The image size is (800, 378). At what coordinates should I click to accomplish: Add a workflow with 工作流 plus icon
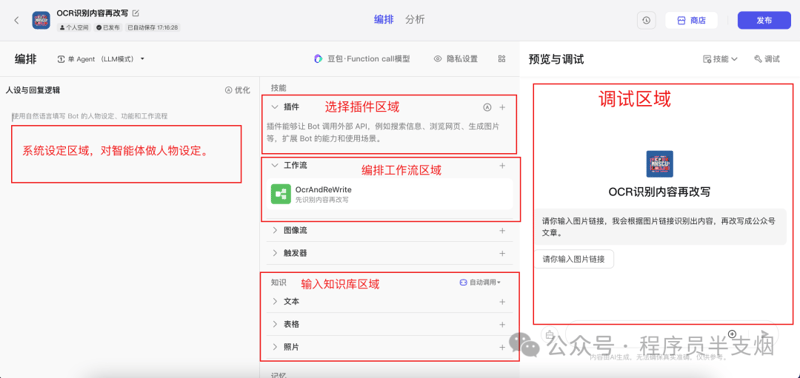[502, 165]
